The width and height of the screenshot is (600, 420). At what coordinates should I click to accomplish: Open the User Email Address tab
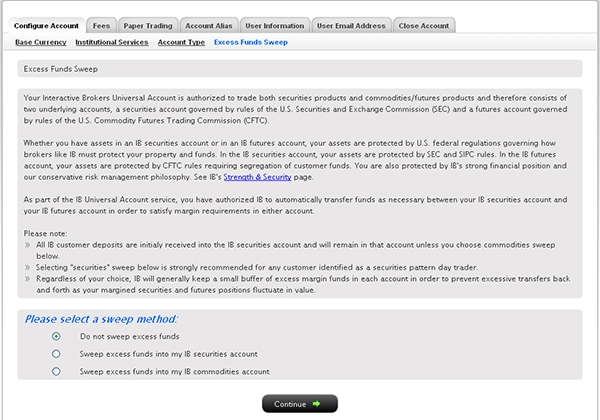coord(351,26)
